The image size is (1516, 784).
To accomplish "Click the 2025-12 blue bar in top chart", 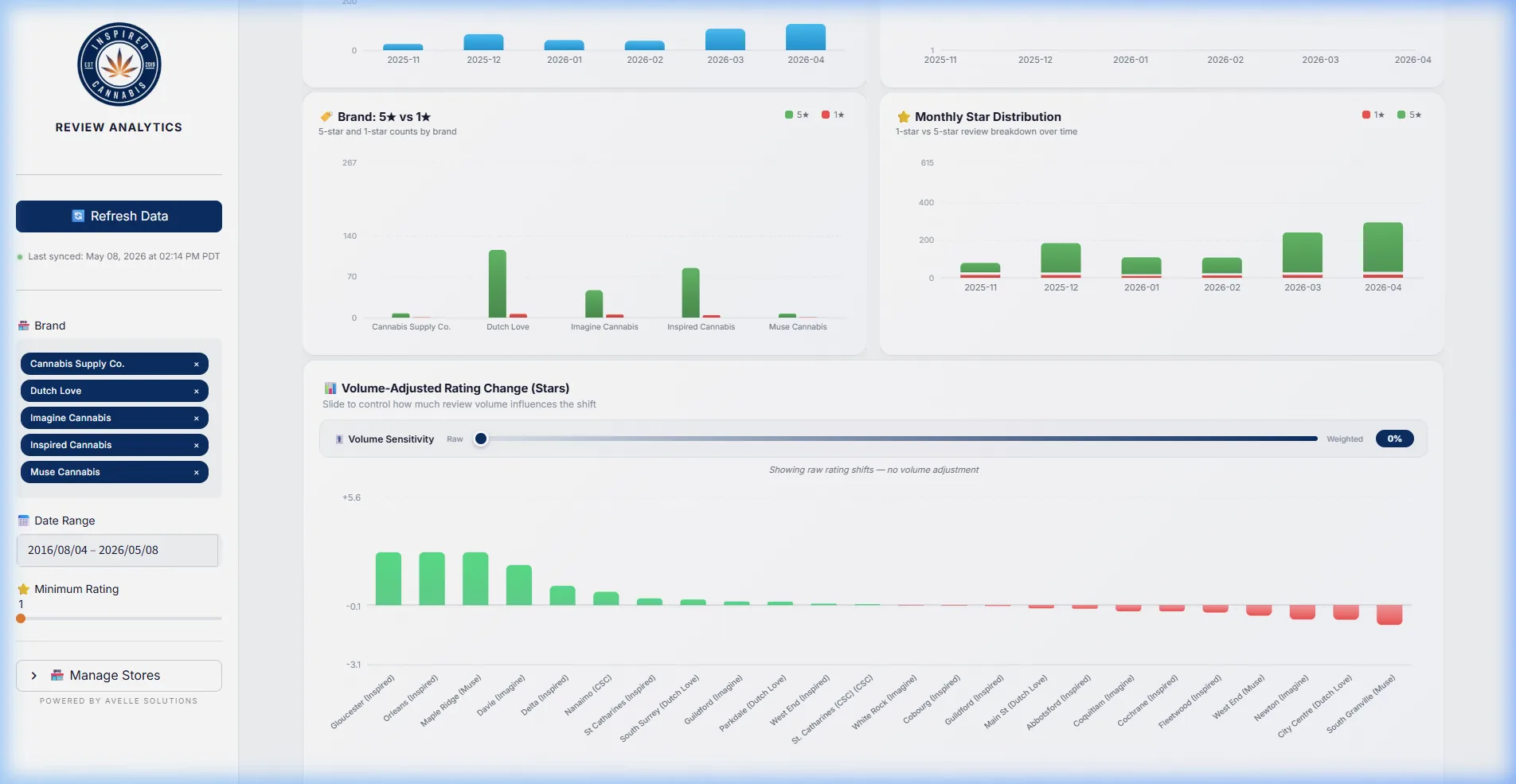I will tap(483, 42).
